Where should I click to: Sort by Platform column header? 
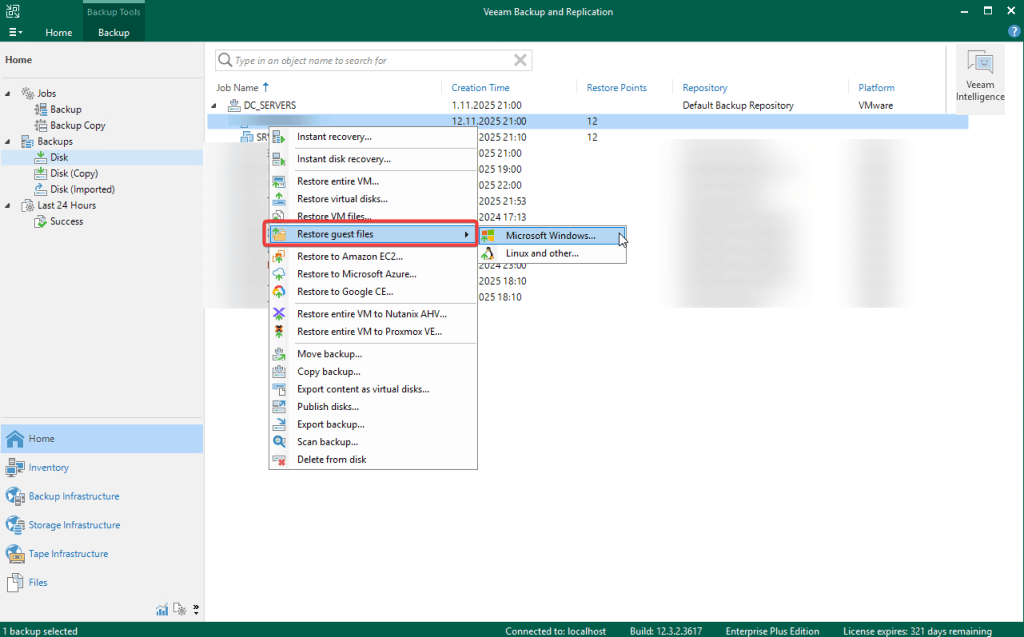[x=876, y=88]
